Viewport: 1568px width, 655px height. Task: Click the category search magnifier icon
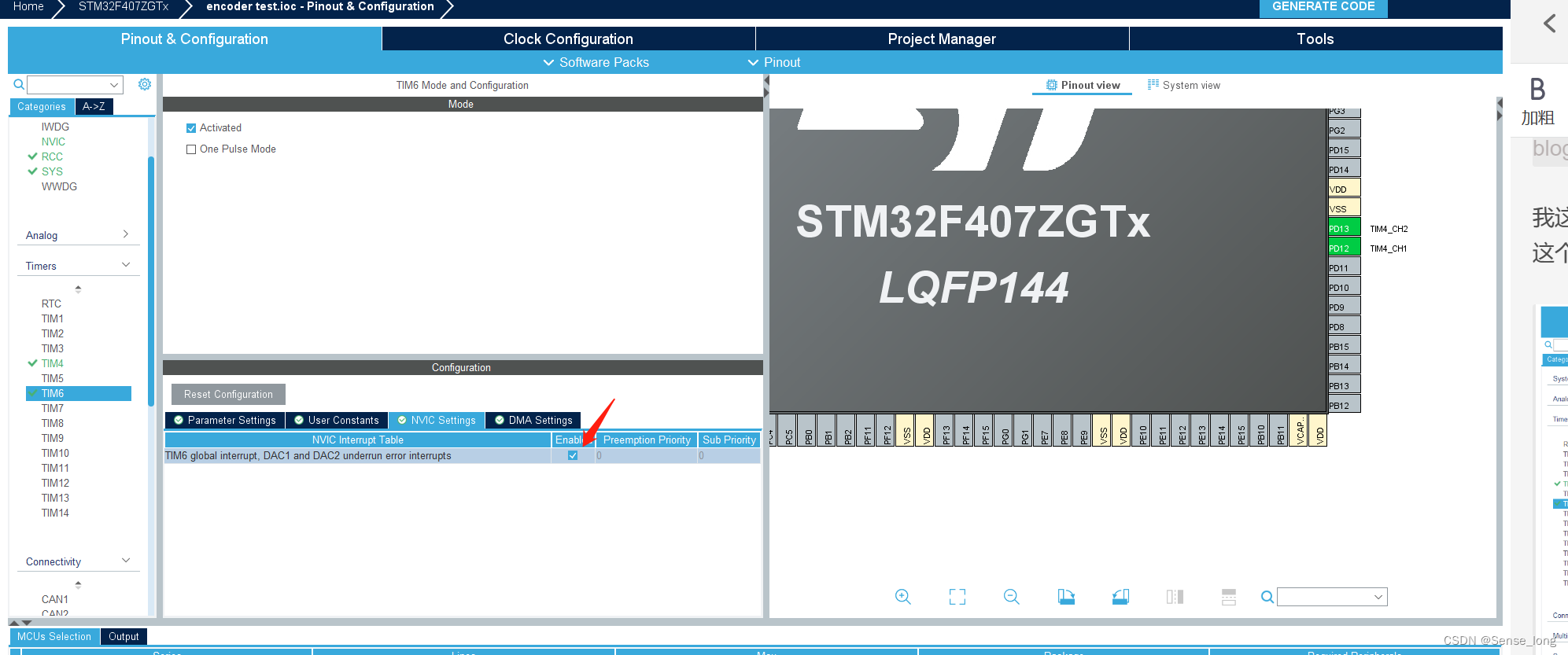point(19,84)
